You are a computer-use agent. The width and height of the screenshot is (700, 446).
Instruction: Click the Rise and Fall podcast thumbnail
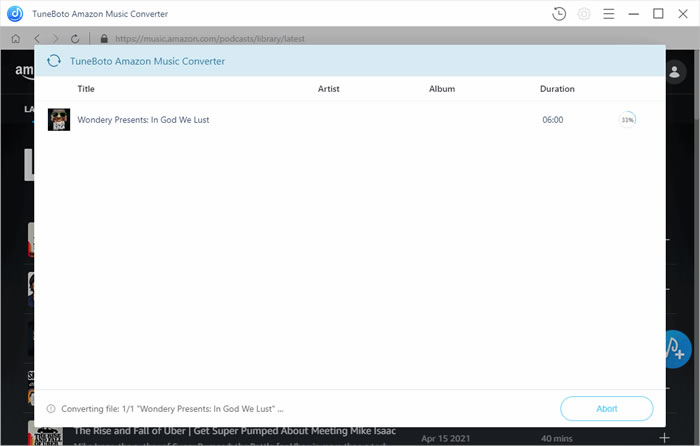46,435
